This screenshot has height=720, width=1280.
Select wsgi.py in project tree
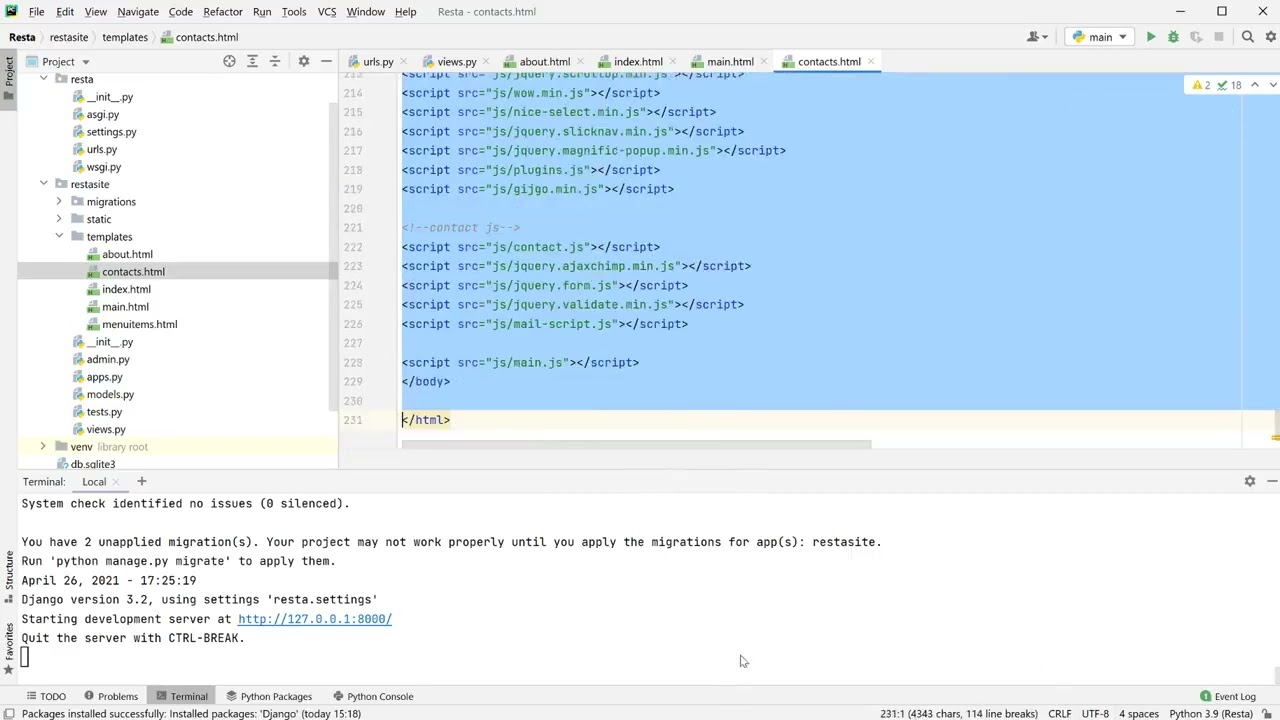pos(103,167)
